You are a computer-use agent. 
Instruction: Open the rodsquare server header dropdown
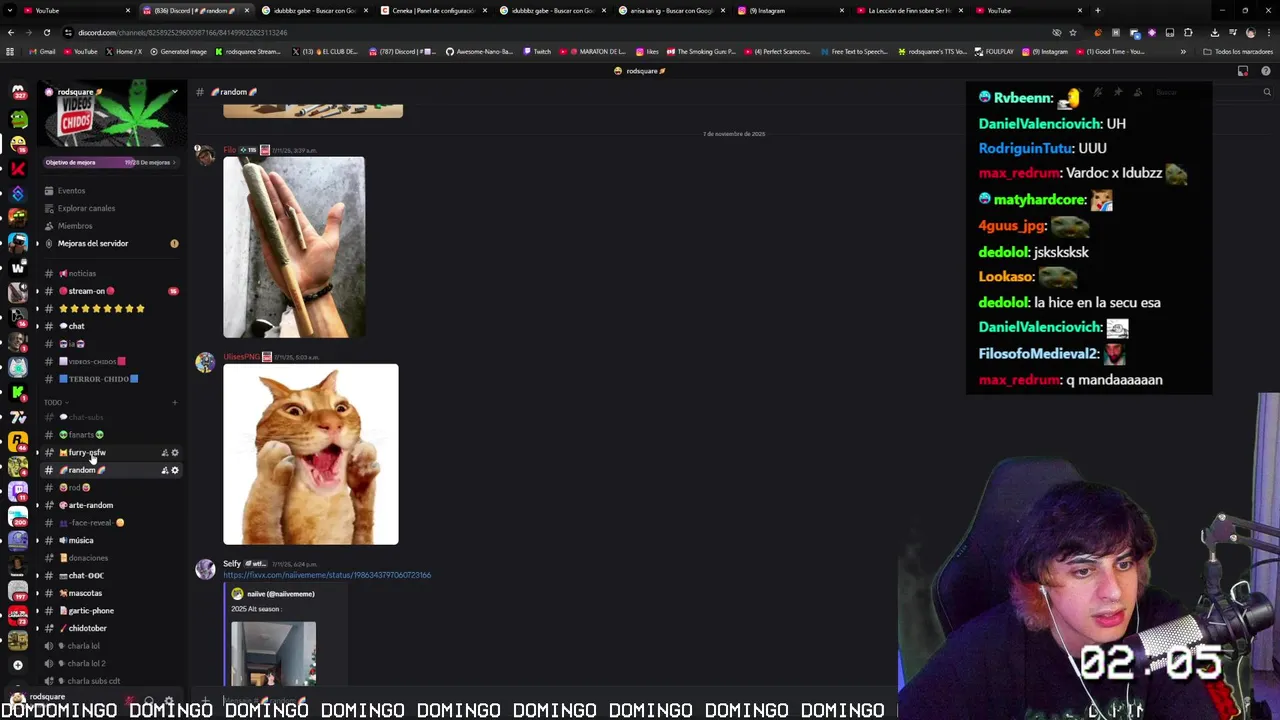coord(174,92)
